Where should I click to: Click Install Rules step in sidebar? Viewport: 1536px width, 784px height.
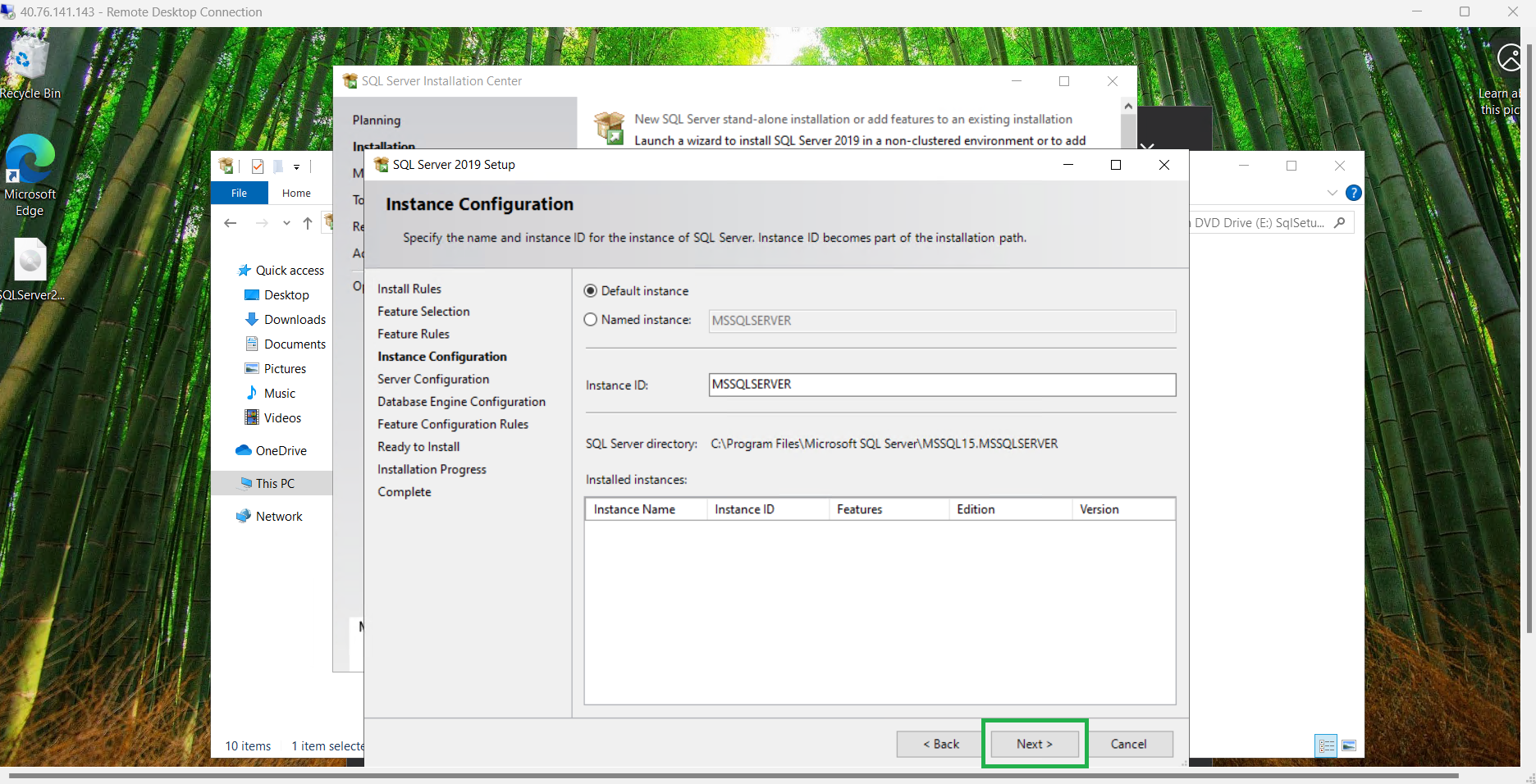point(409,289)
